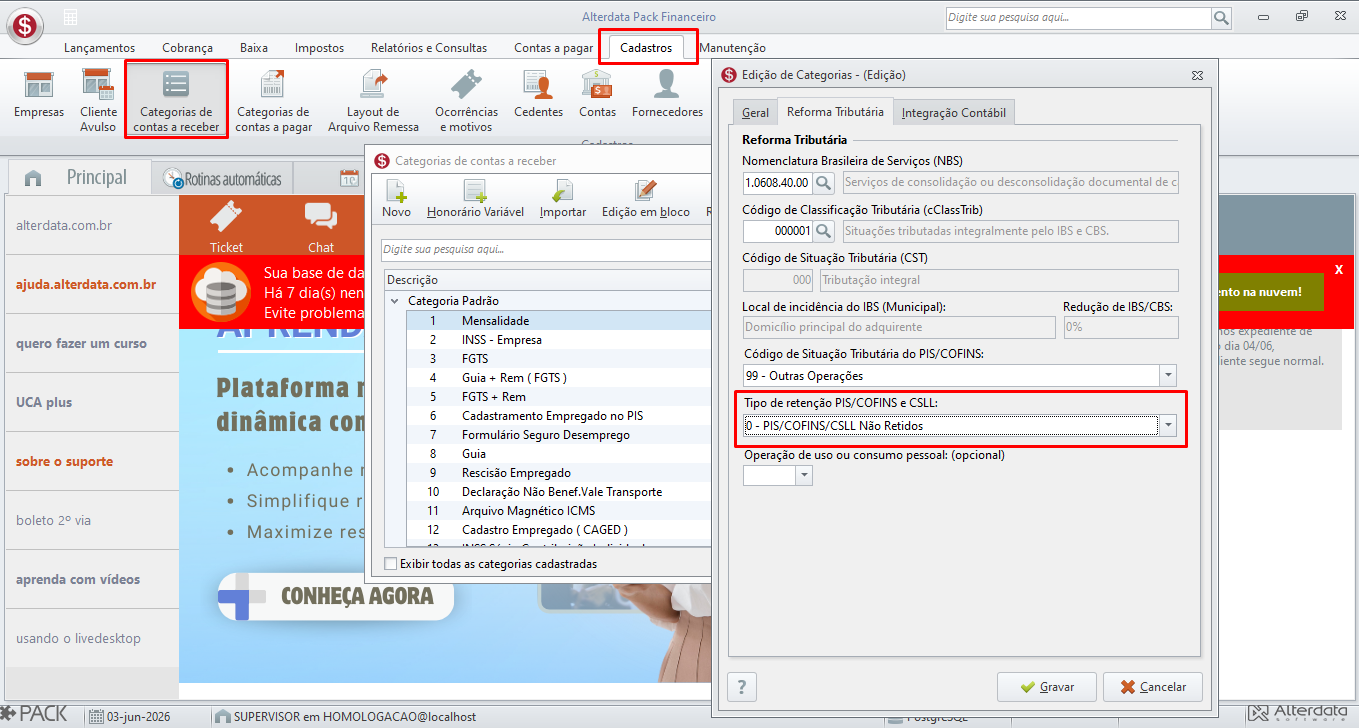The width and height of the screenshot is (1359, 728).
Task: Open Tipo de retenção PIS/COFINS e CSLL dropdown
Action: (x=1168, y=426)
